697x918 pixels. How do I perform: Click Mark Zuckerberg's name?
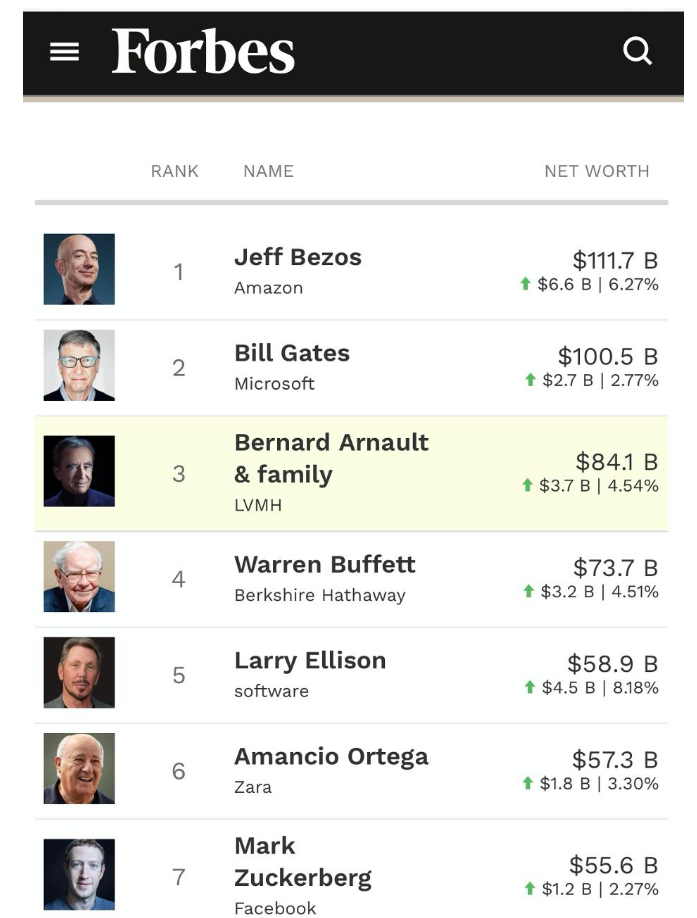pos(302,862)
